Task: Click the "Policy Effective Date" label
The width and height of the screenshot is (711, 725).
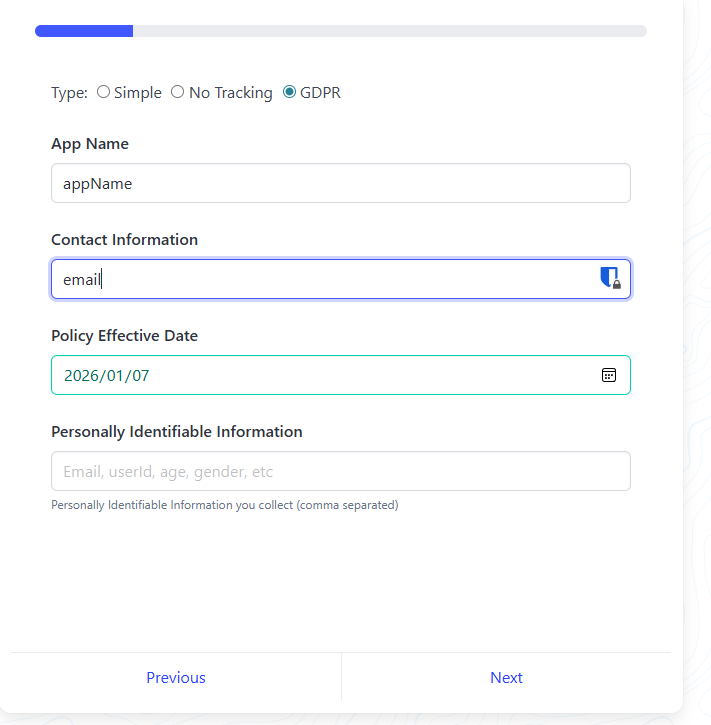Action: (124, 336)
